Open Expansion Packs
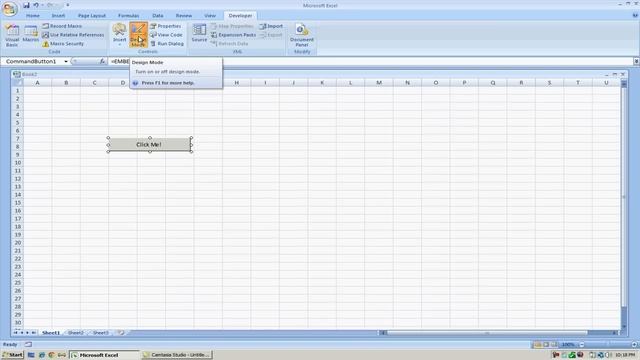This screenshot has height=360, width=640. 233,35
